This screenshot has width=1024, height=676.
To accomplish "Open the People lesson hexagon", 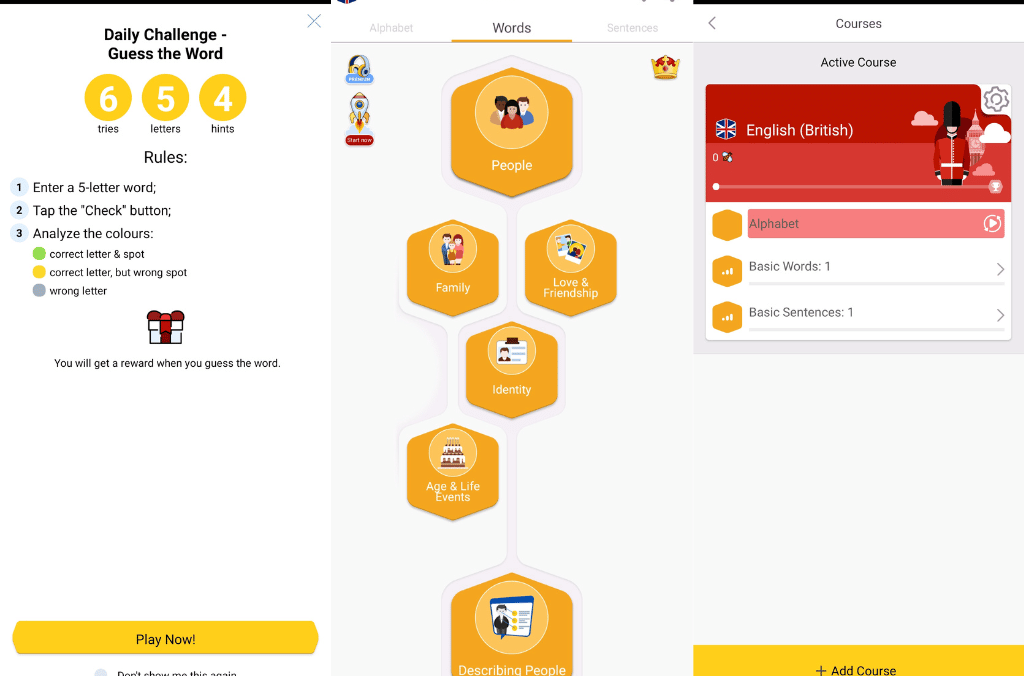I will click(x=511, y=132).
